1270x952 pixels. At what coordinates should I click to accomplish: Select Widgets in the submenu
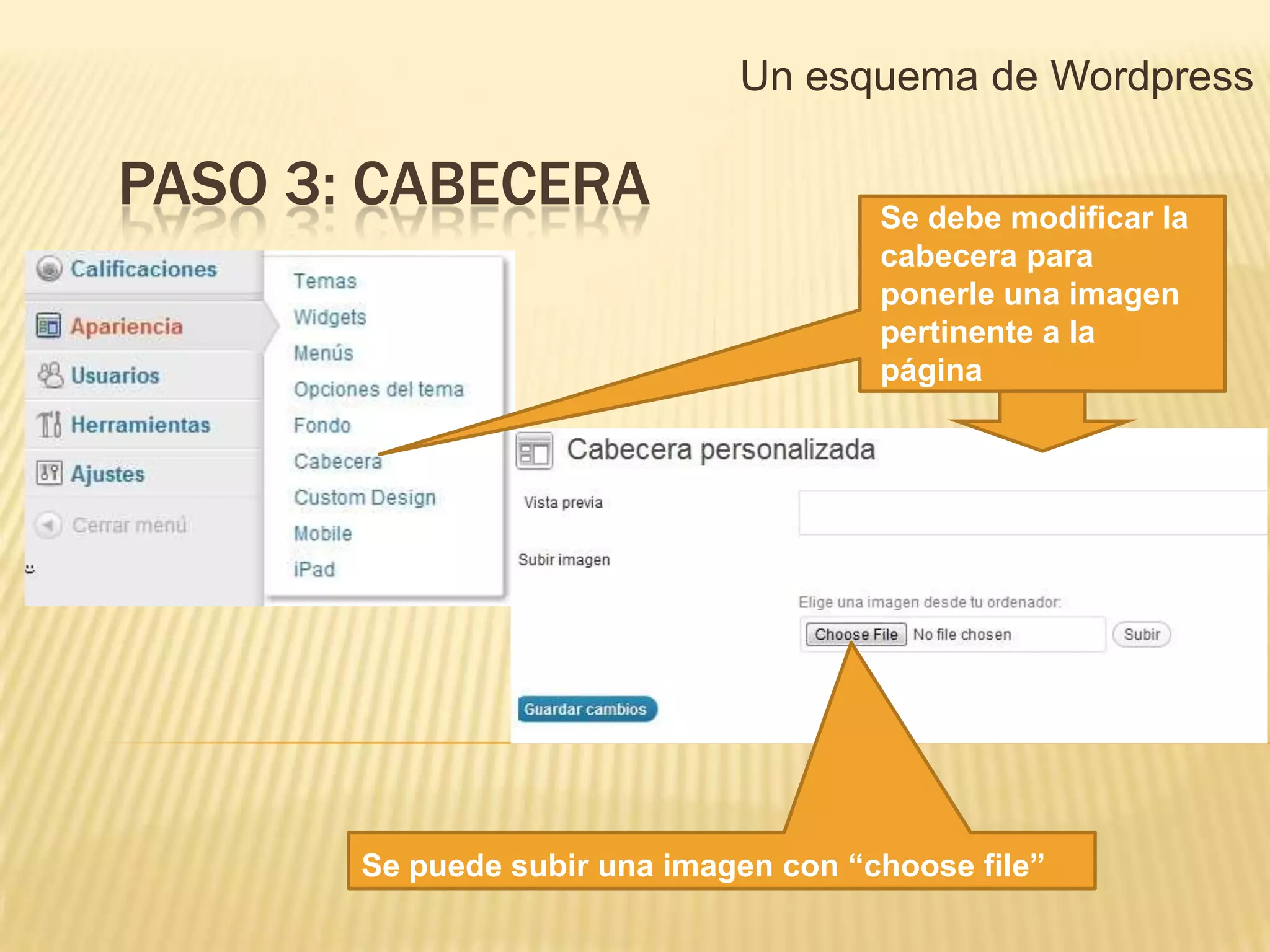330,317
